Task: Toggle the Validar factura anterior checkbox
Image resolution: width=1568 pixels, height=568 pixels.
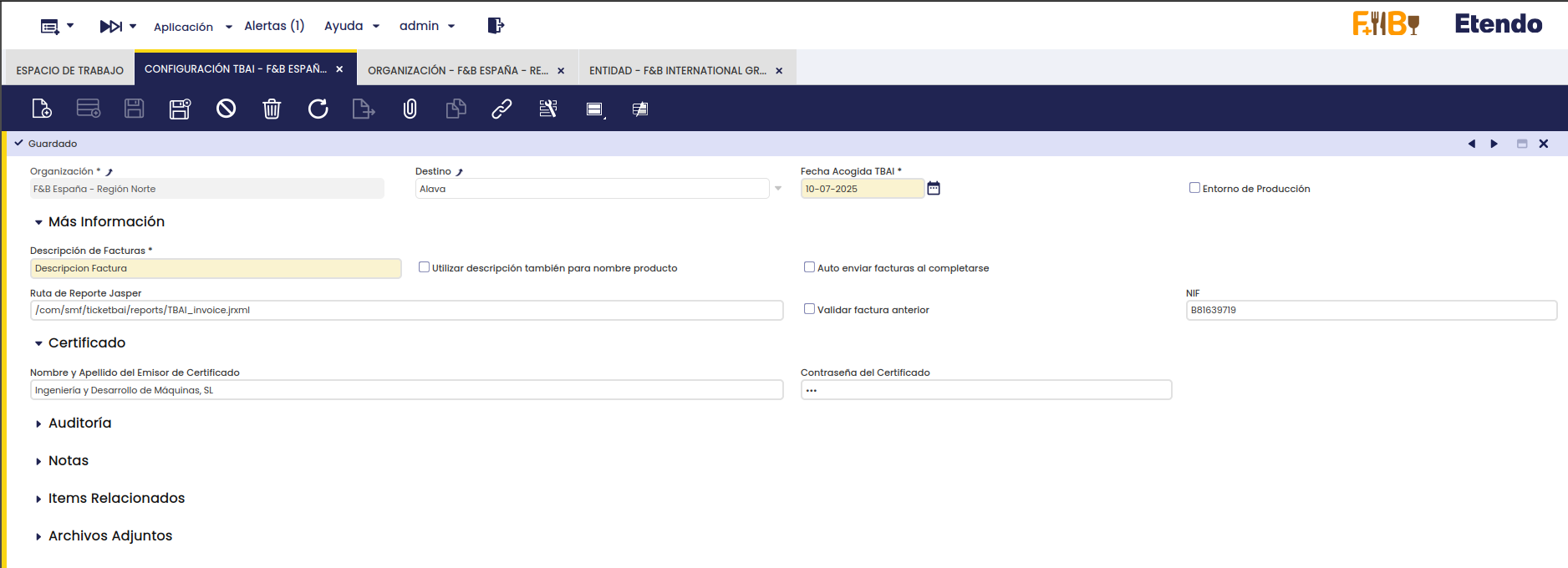Action: (x=809, y=309)
